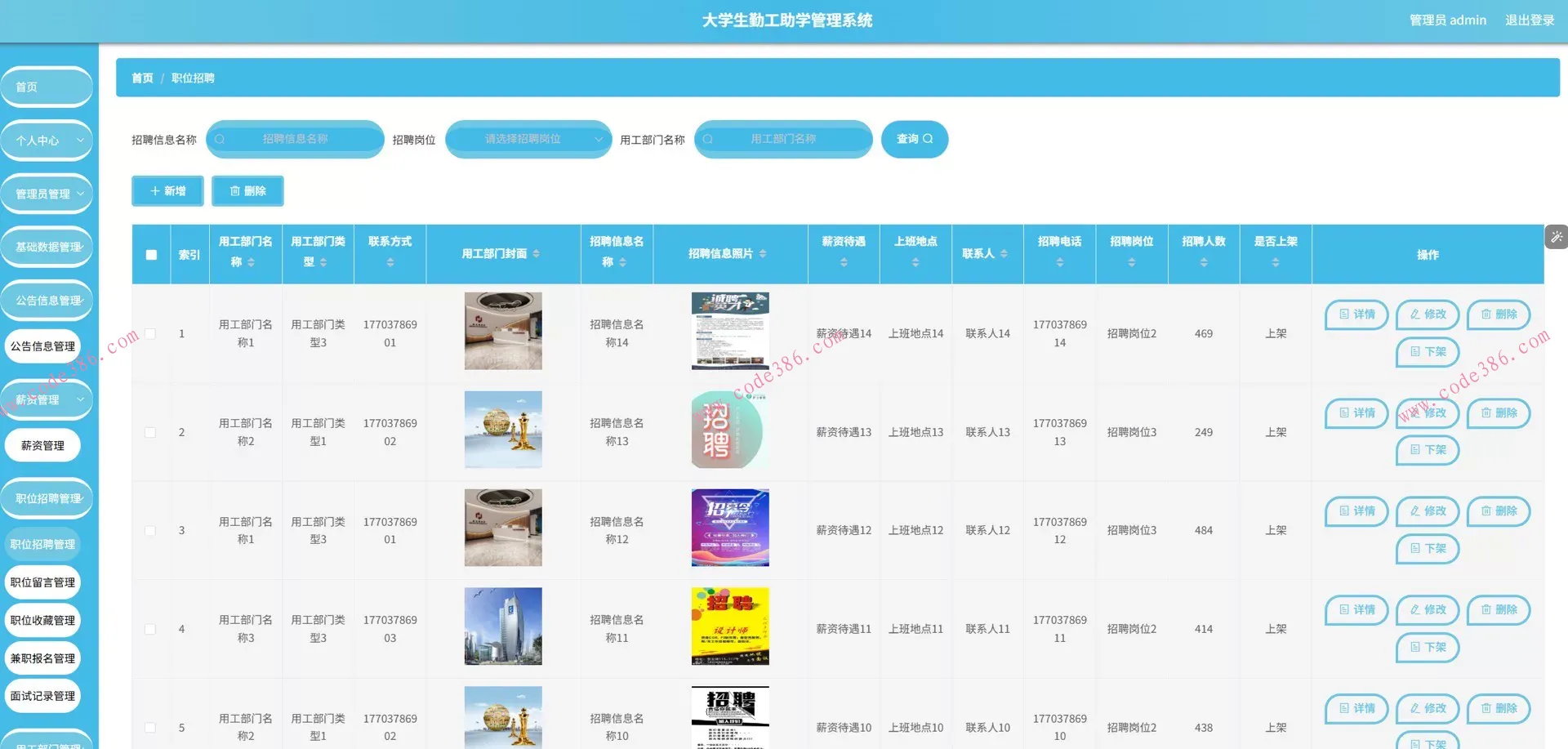Click the 招聘信息名称 search input field
This screenshot has height=749, width=1568.
(x=296, y=140)
